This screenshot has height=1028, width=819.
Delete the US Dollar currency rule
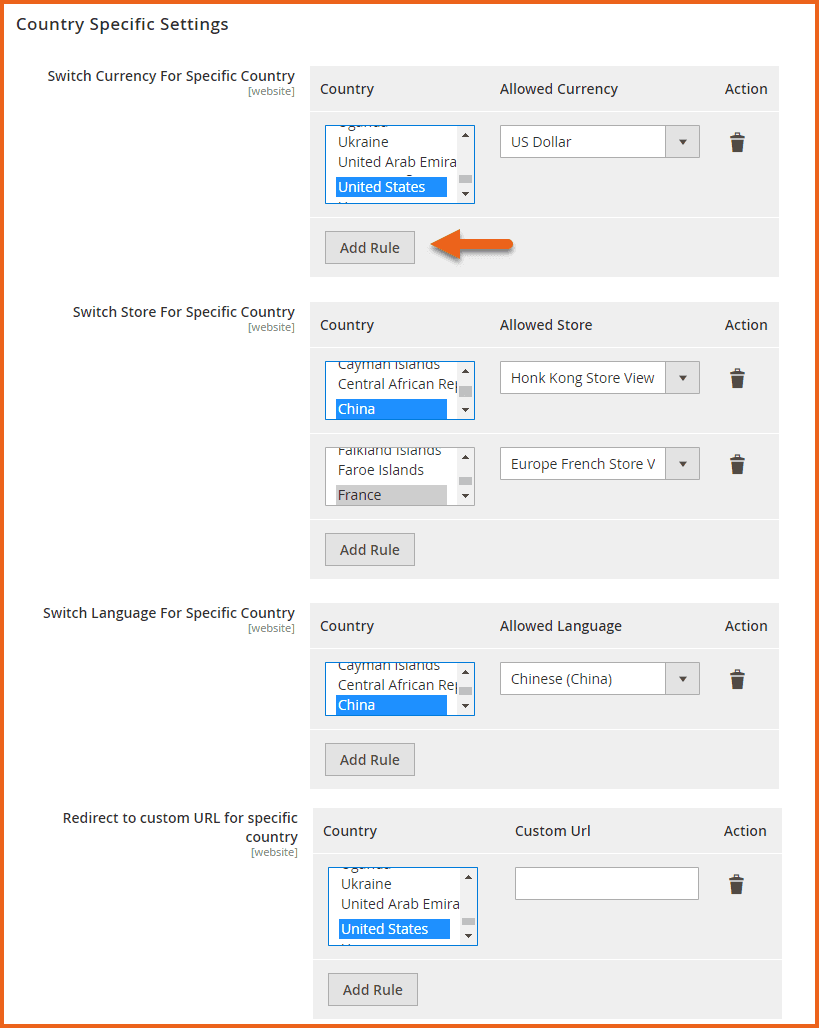[737, 142]
